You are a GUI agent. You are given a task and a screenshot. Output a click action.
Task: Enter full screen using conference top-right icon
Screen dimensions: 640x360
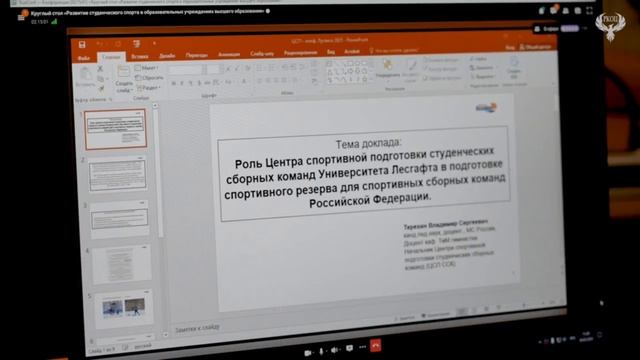(589, 11)
